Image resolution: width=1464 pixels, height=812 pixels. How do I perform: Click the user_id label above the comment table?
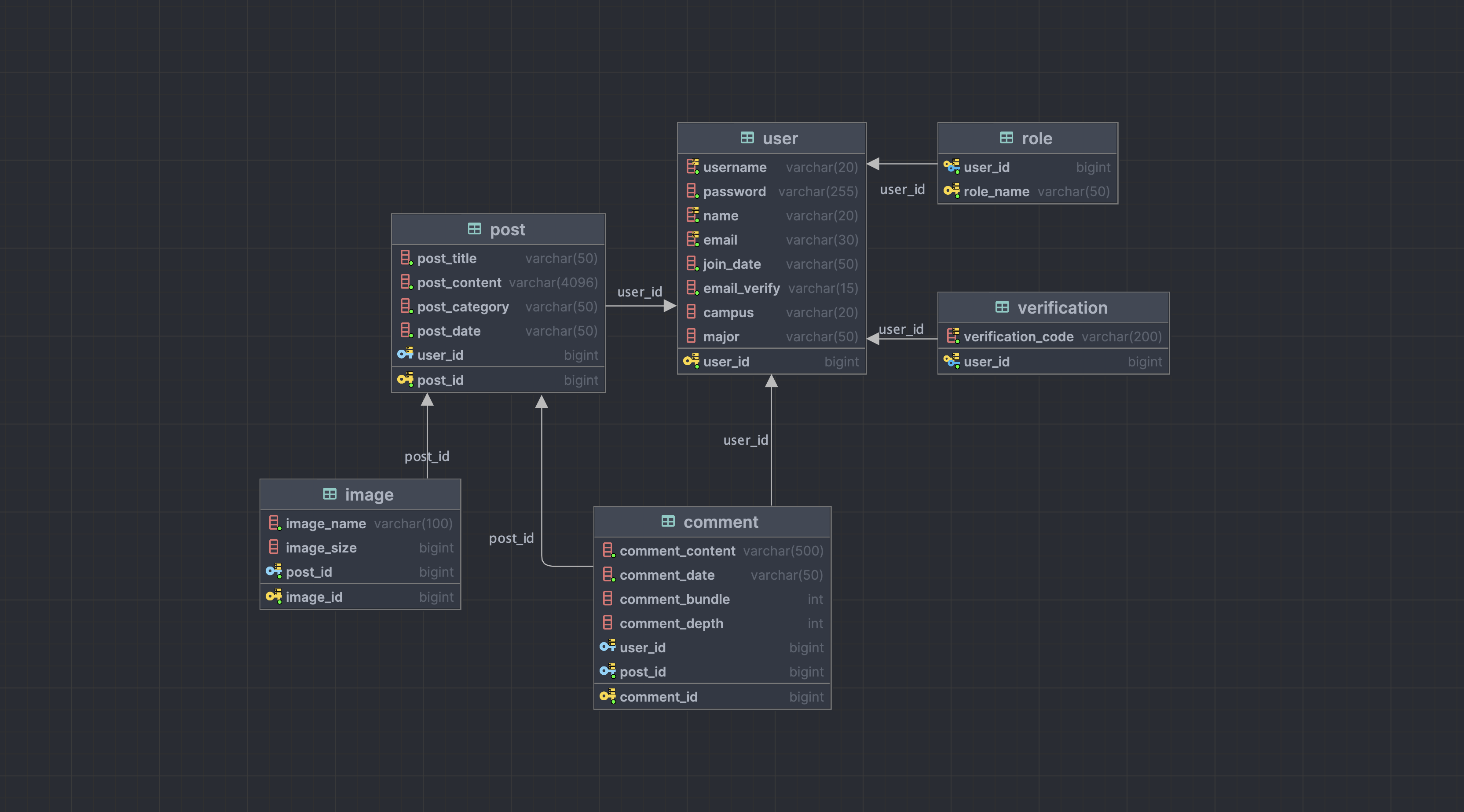(x=745, y=440)
